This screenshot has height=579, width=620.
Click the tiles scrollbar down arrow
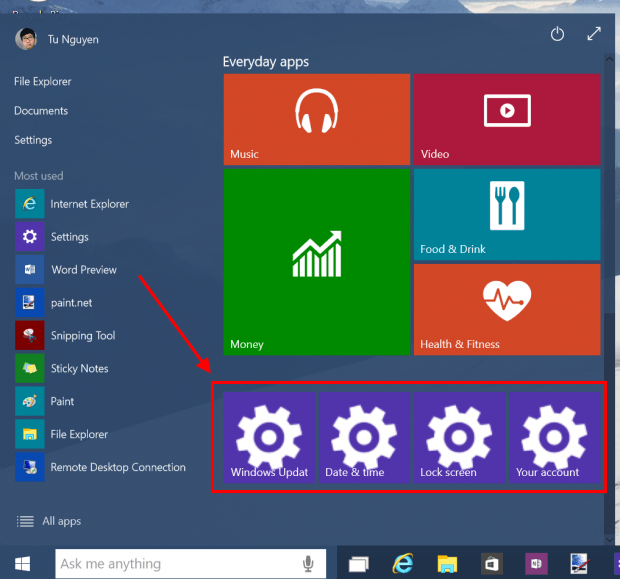[609, 539]
